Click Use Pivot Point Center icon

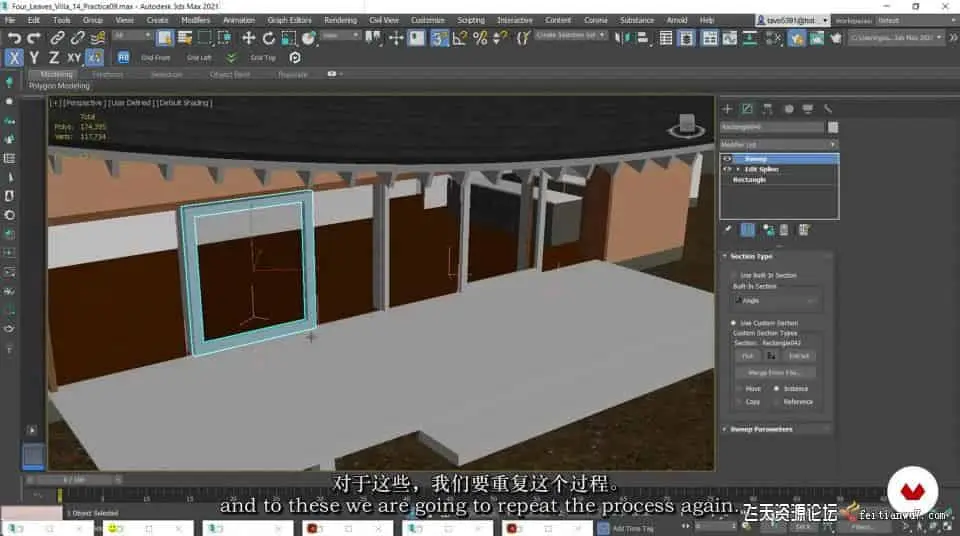tap(372, 38)
